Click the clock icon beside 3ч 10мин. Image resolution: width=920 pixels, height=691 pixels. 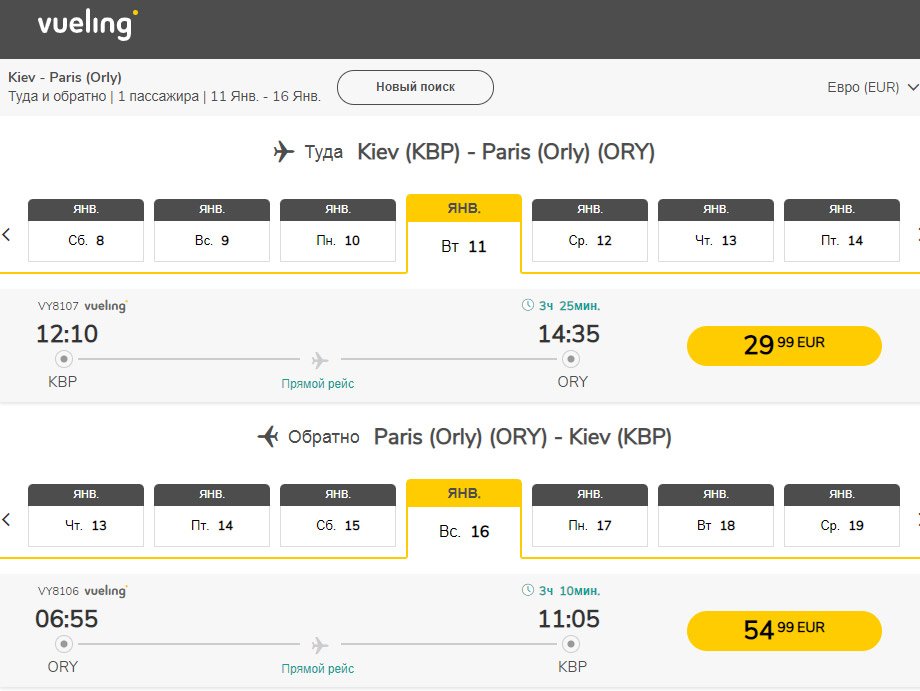pos(528,591)
